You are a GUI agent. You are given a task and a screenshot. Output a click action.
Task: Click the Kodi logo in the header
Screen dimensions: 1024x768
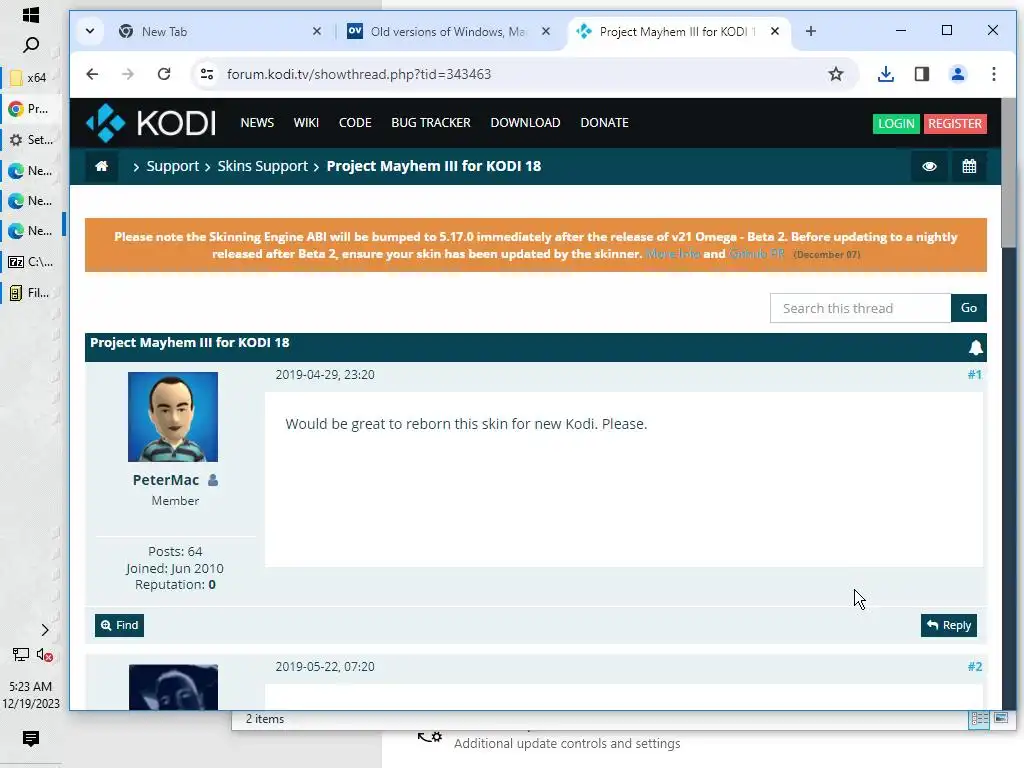click(x=151, y=123)
